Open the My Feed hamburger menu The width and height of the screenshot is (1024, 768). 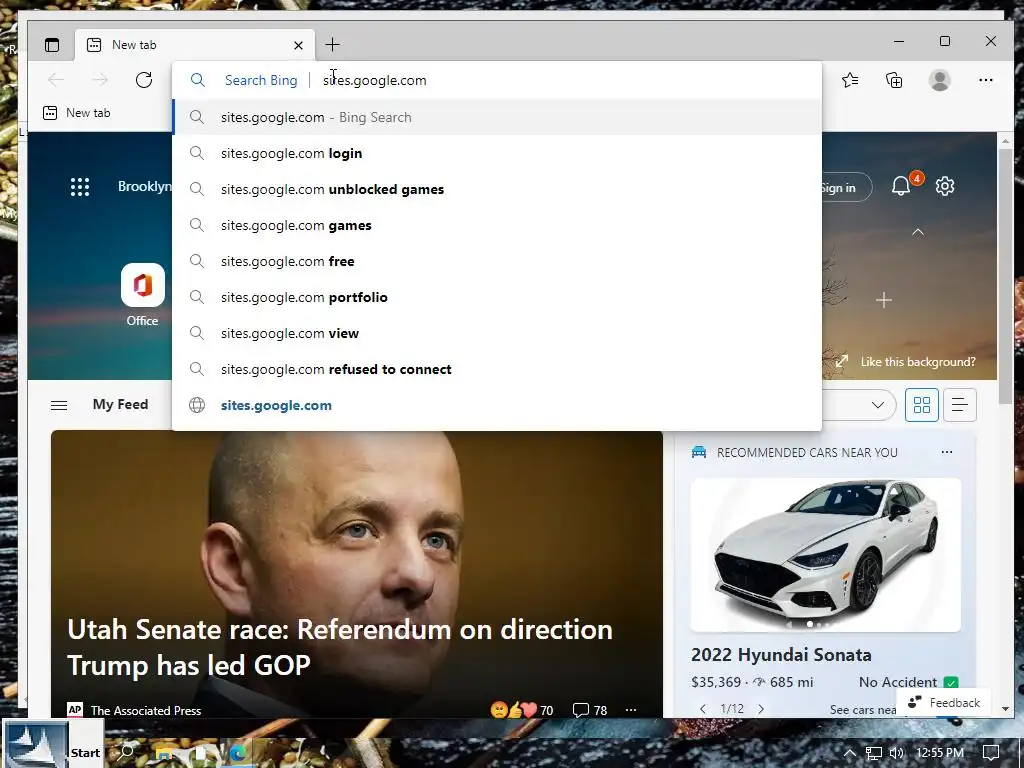click(59, 406)
